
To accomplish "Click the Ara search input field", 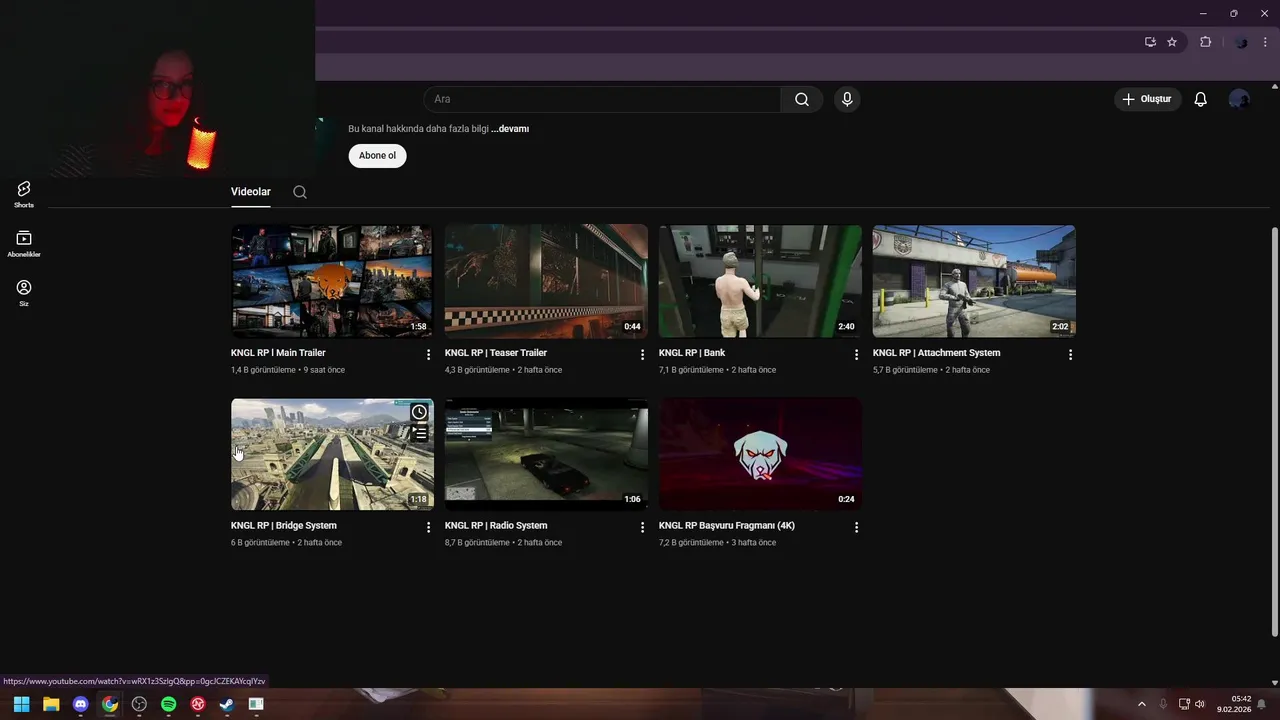I will coord(602,99).
